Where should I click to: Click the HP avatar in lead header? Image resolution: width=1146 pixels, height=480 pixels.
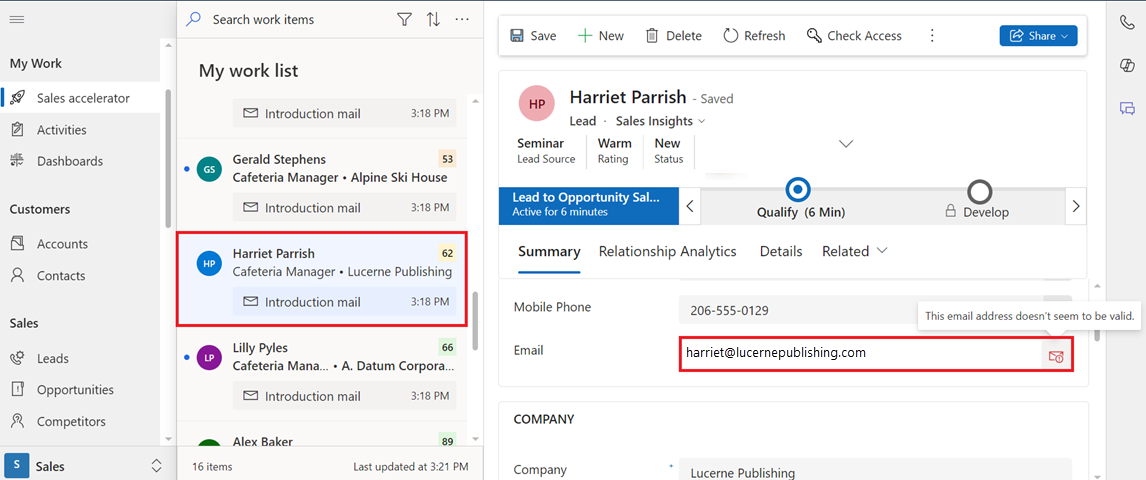click(x=537, y=104)
